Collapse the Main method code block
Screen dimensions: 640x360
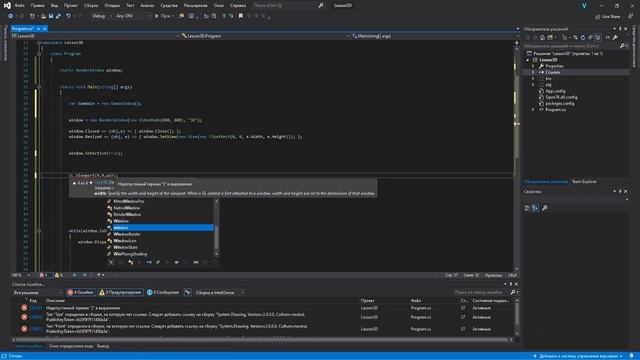[39, 87]
